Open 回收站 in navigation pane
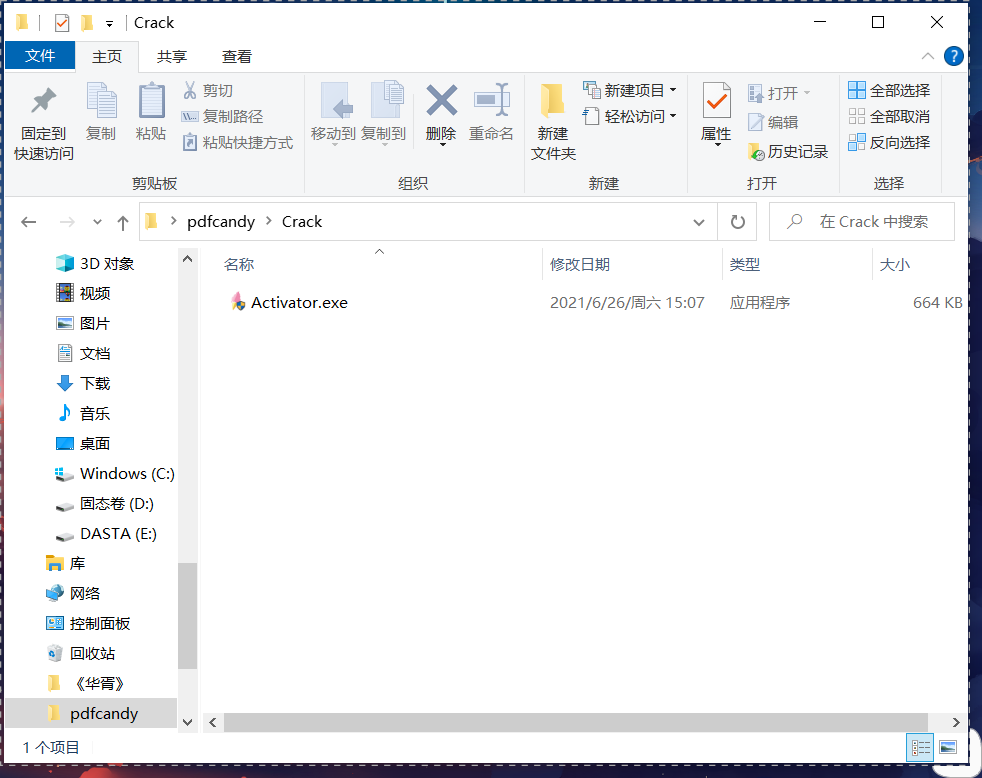The height and width of the screenshot is (778, 982). pos(81,653)
